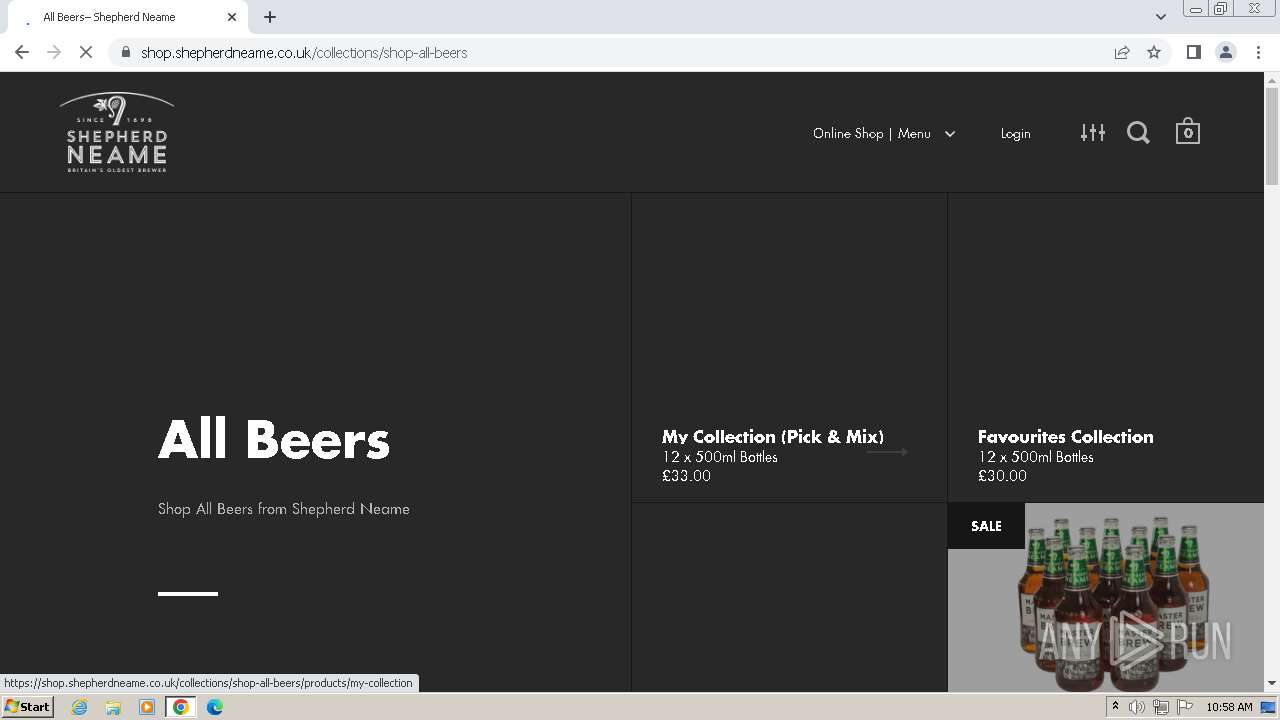Image resolution: width=1280 pixels, height=720 pixels.
Task: Click the Login link
Action: (x=1015, y=133)
